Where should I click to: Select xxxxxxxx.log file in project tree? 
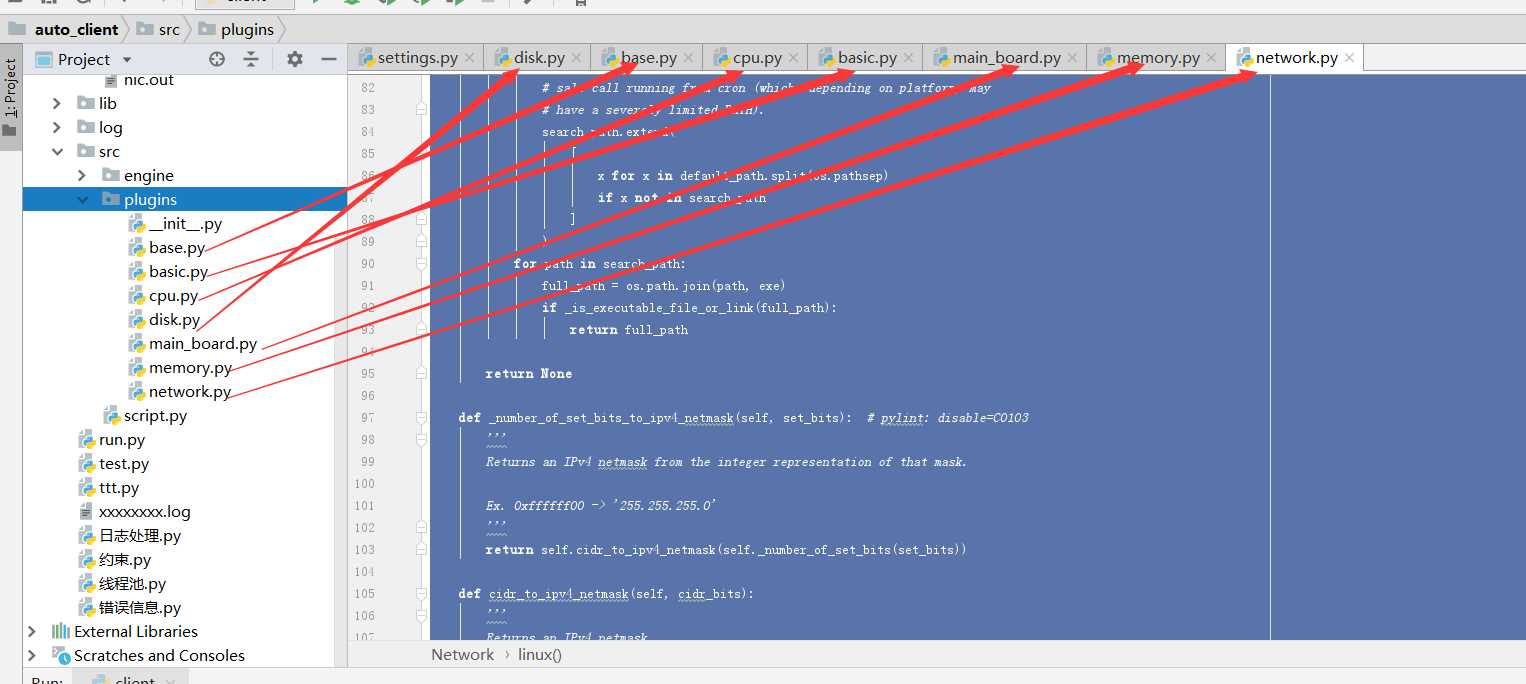click(x=144, y=511)
